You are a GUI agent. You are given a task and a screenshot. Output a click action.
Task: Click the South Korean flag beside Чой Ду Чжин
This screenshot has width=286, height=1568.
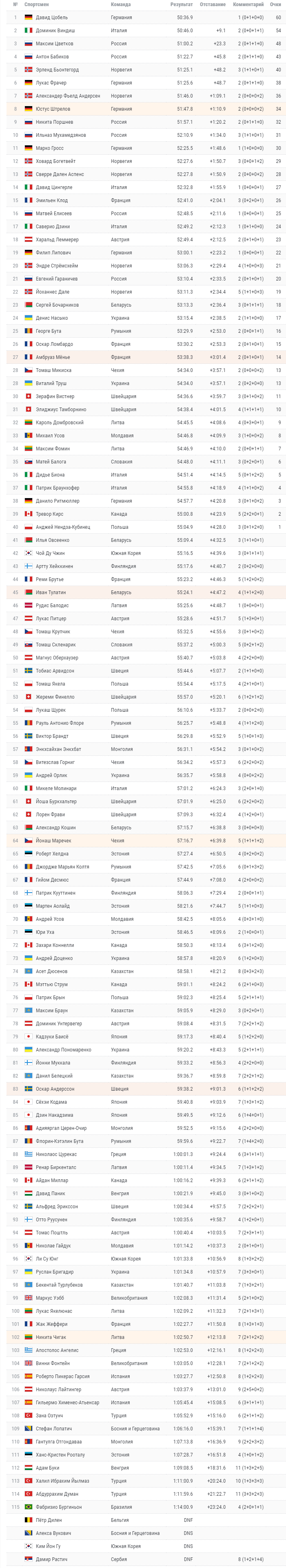pos(28,553)
